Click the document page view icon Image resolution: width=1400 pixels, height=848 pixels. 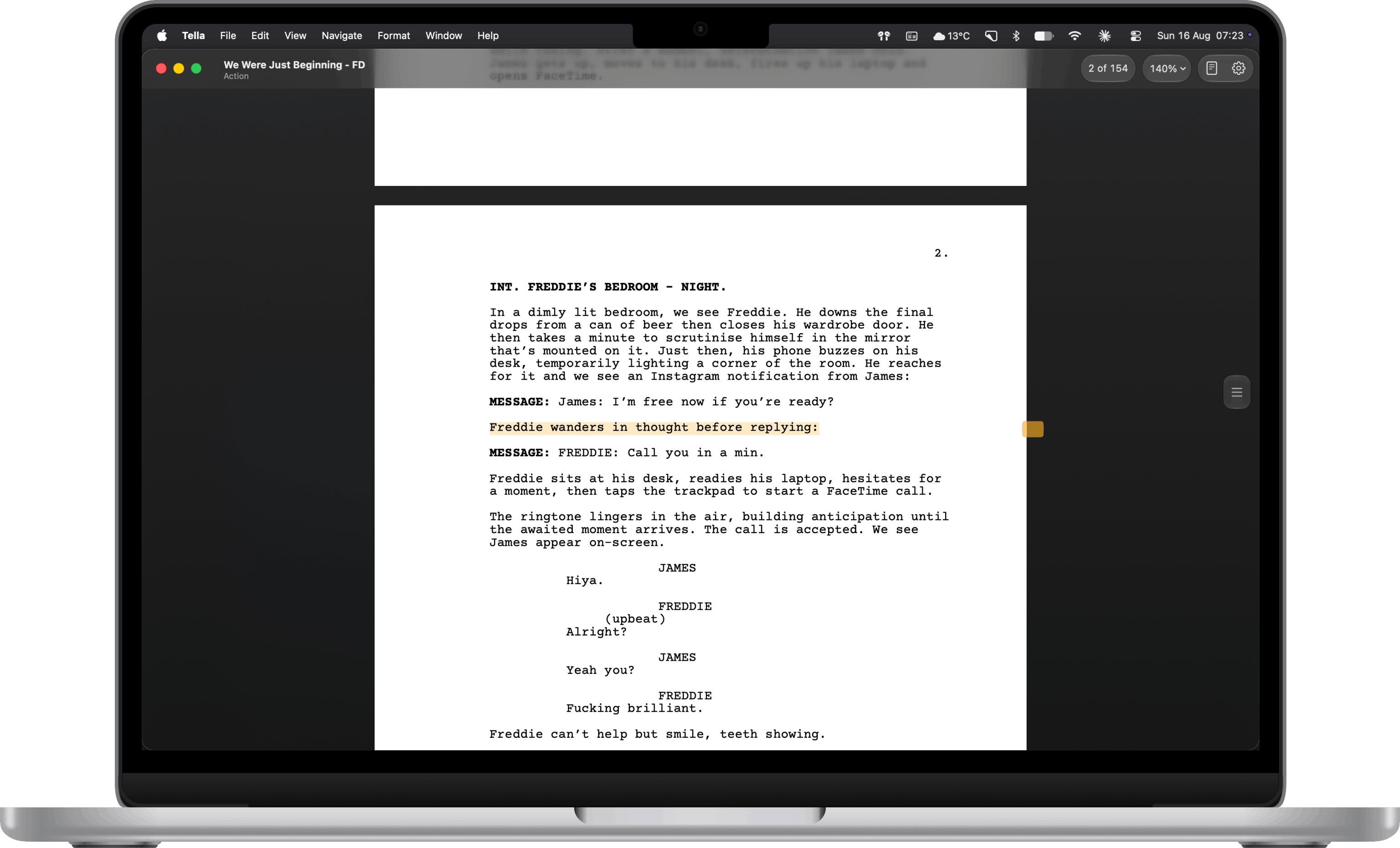[1211, 68]
